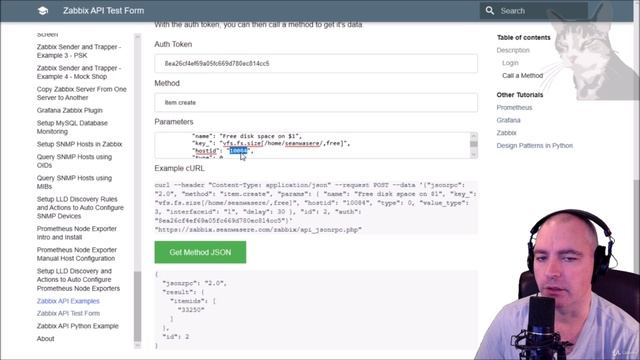Click inside the Parameters textarea
Viewport: 640px width, 360px height.
point(312,145)
